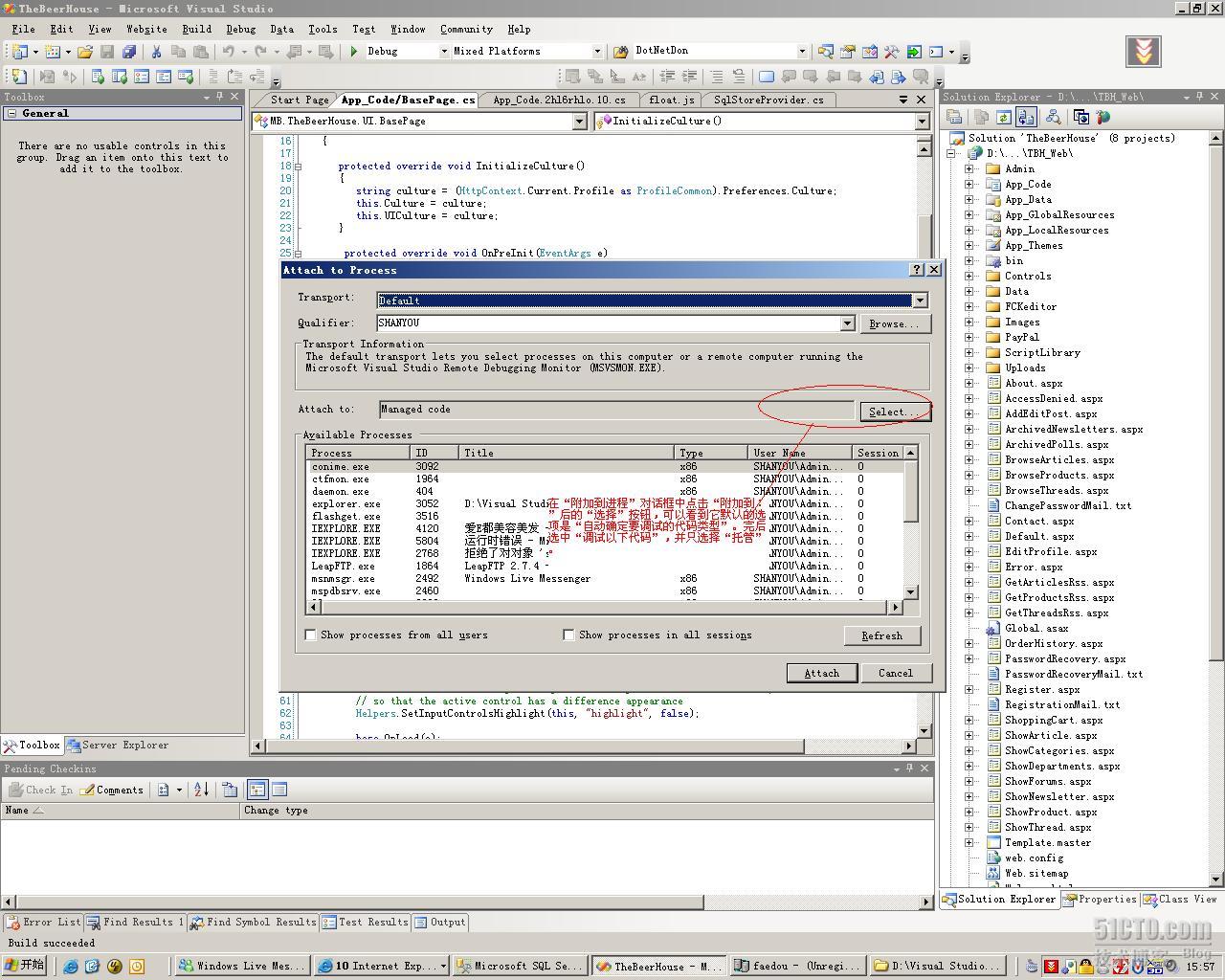The width and height of the screenshot is (1225, 980).
Task: Click the Solution Explorer vertical scrollbar thumb
Action: (x=1216, y=402)
